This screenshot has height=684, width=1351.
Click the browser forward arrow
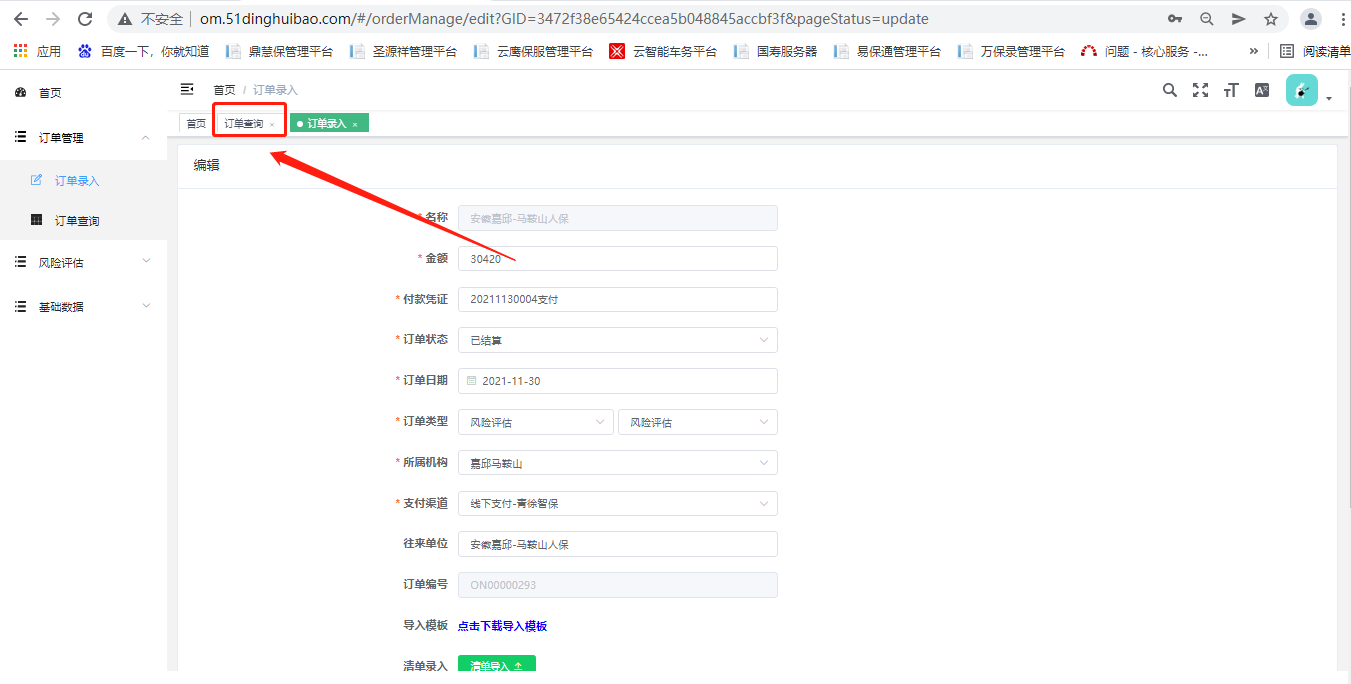pos(53,19)
